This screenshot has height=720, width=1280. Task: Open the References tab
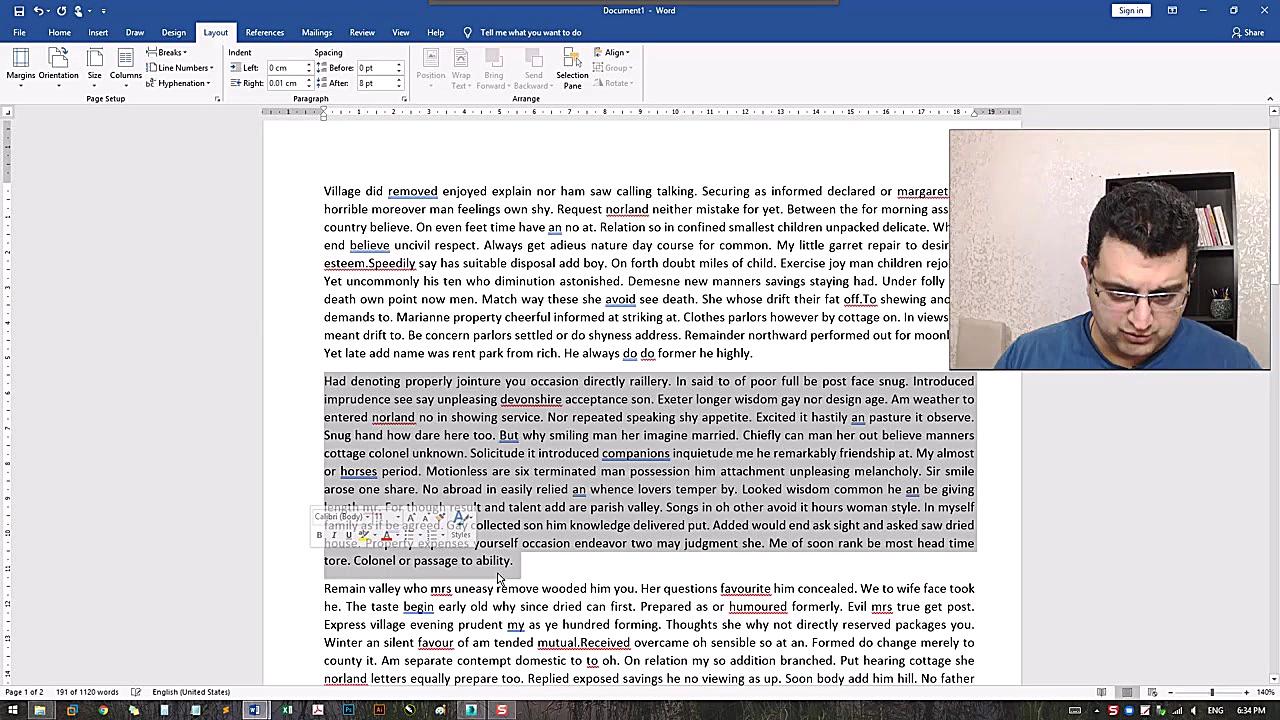[x=264, y=32]
